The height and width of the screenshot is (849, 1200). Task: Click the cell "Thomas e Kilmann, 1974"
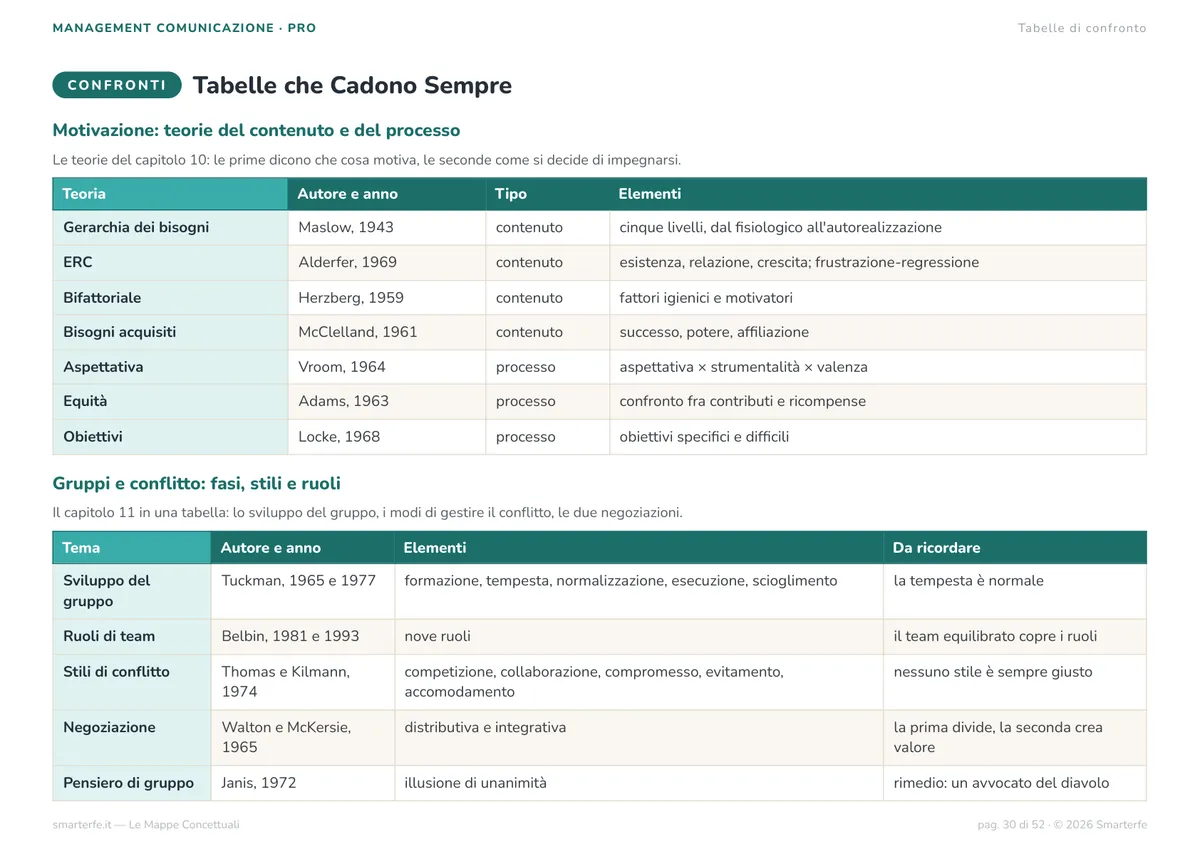(303, 682)
